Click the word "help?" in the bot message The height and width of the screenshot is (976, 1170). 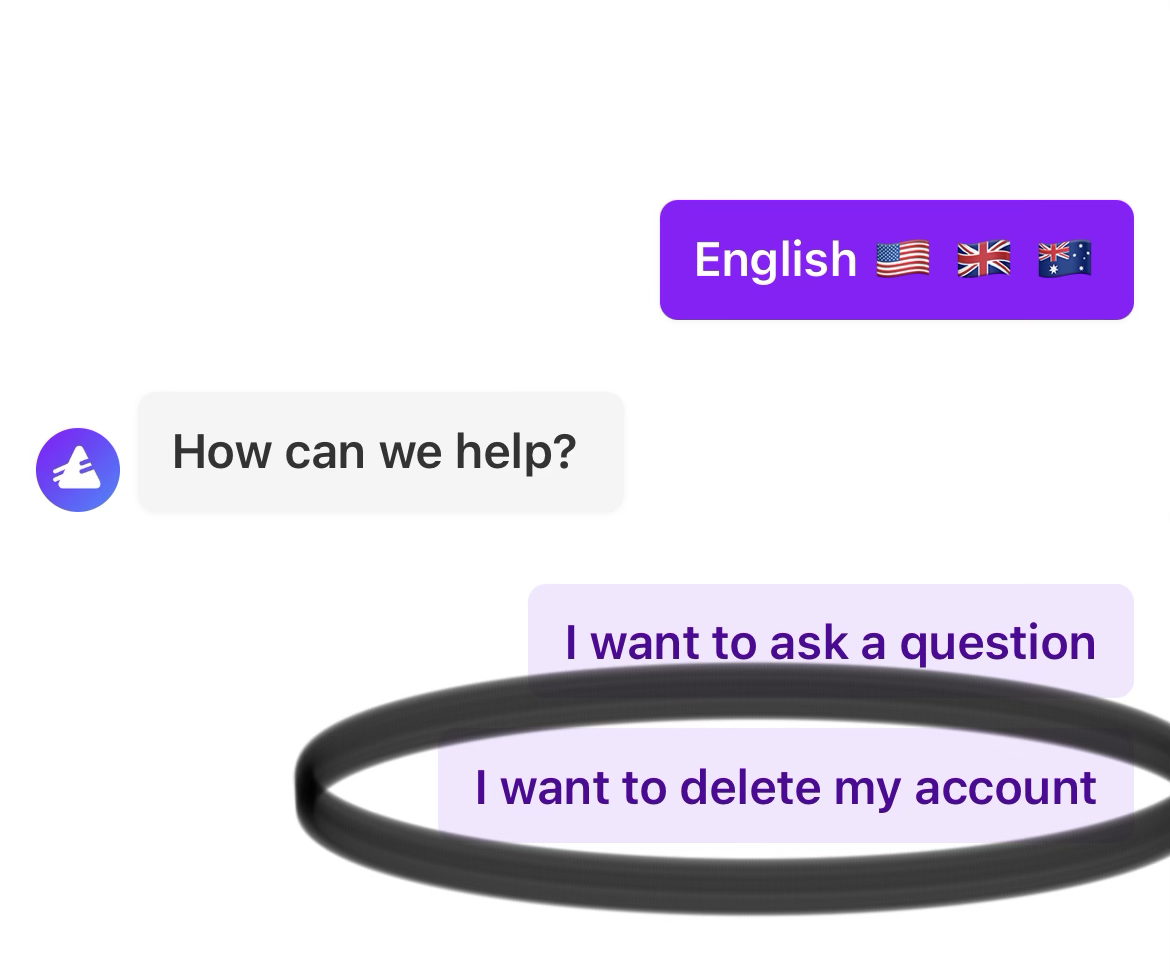[516, 451]
